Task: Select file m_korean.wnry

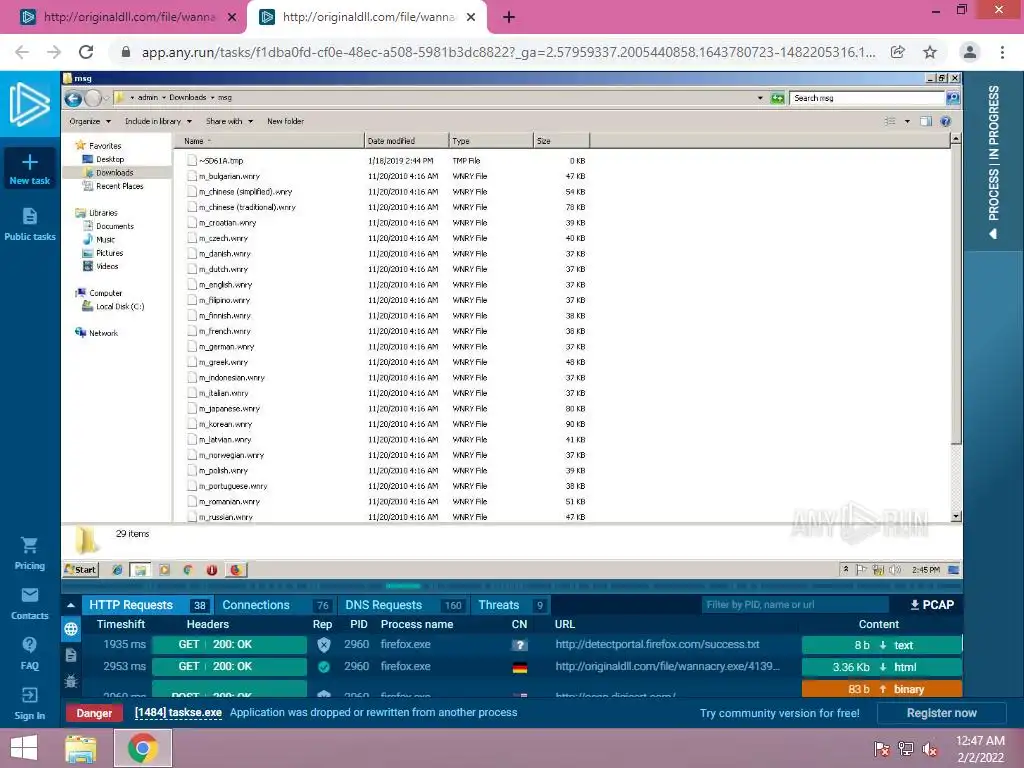Action: click(225, 424)
